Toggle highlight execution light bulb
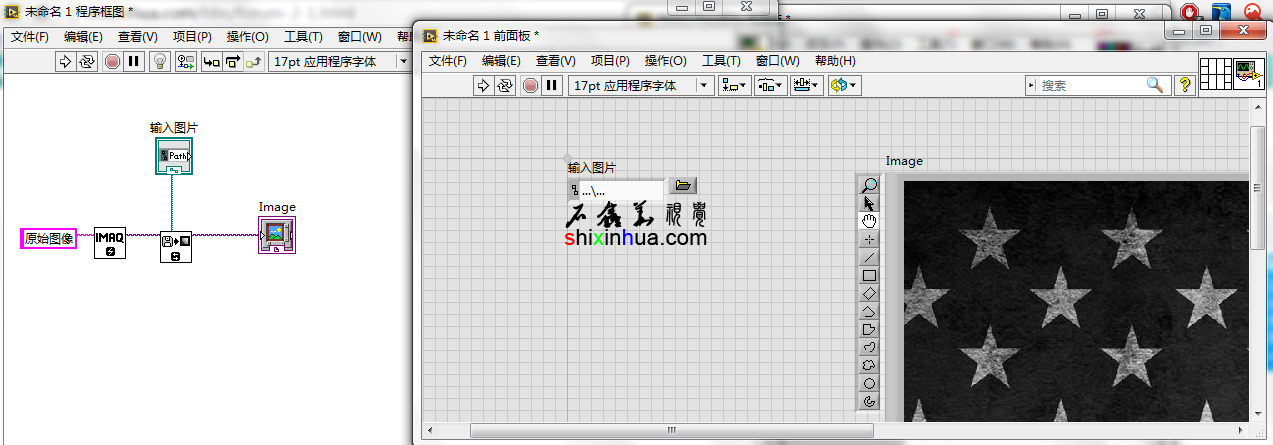The image size is (1273, 445). point(159,62)
